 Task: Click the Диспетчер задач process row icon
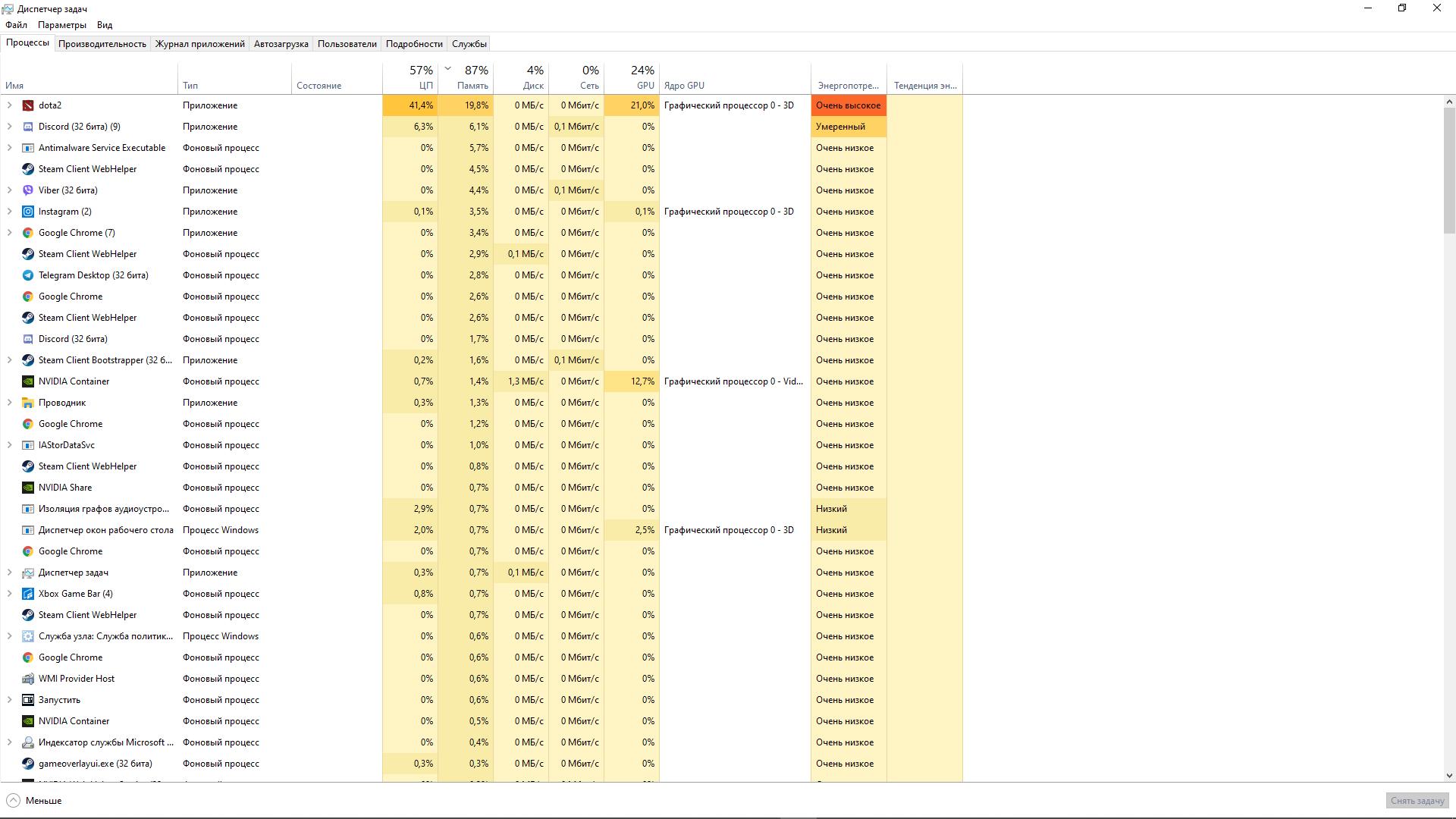point(28,573)
